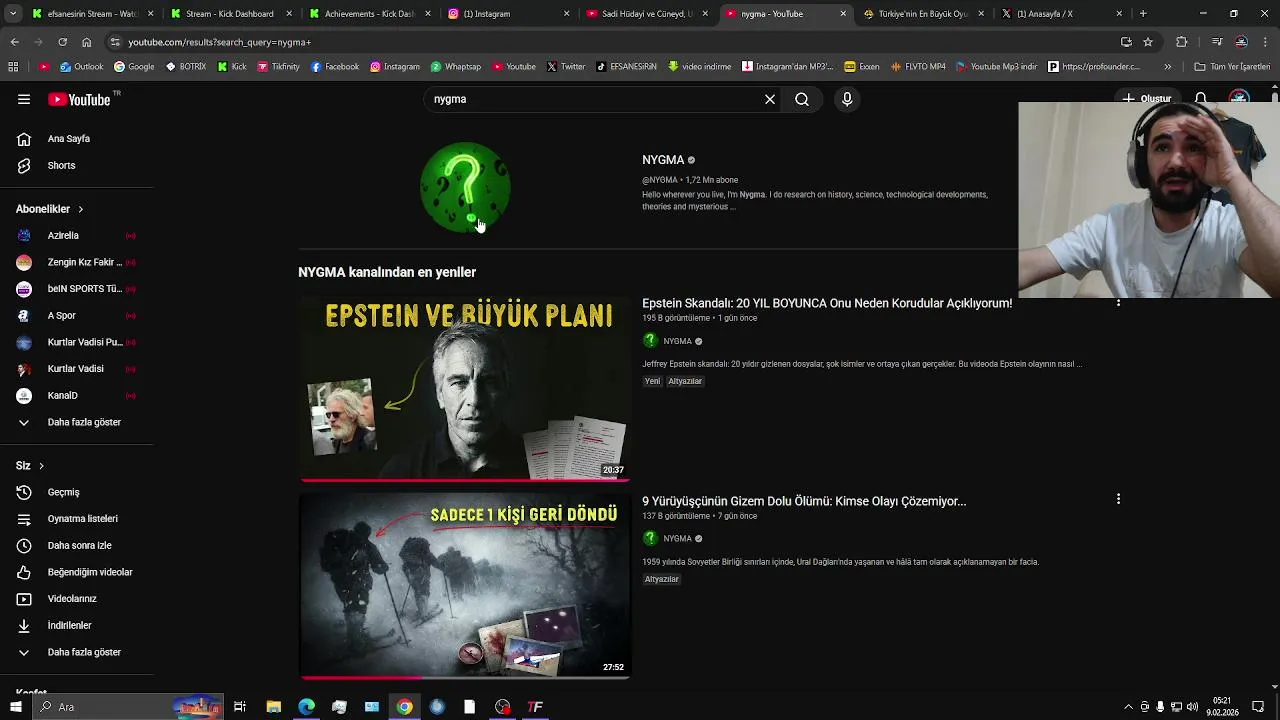Open Epstein Skandalı video title

[x=827, y=303]
